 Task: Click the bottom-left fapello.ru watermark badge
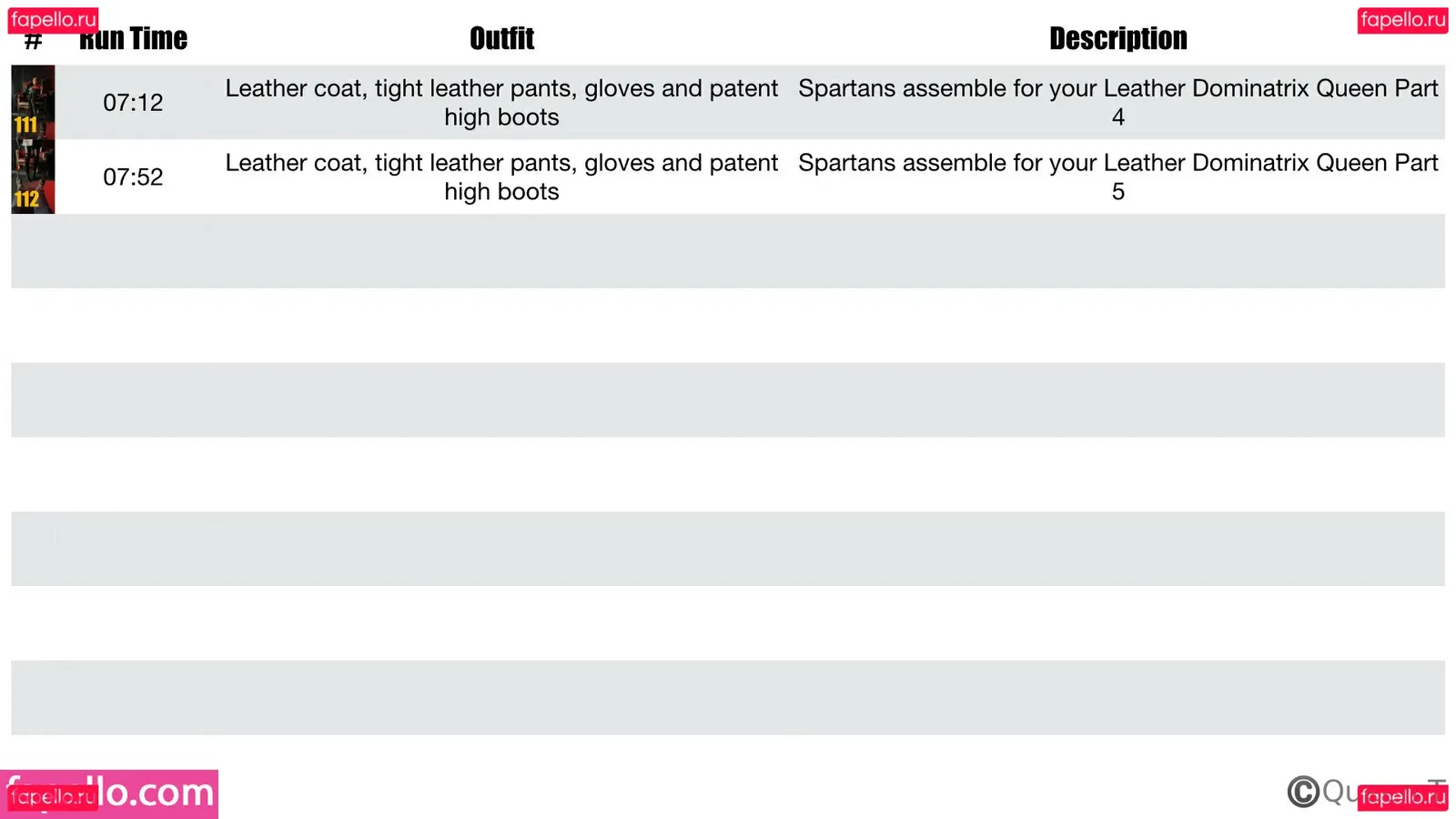pos(51,798)
